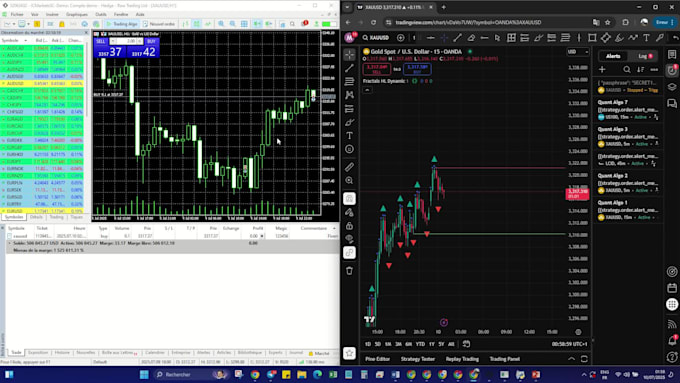Viewport: 680px width, 383px height.
Task: Open the Windows Start menu
Action: [x=144, y=374]
